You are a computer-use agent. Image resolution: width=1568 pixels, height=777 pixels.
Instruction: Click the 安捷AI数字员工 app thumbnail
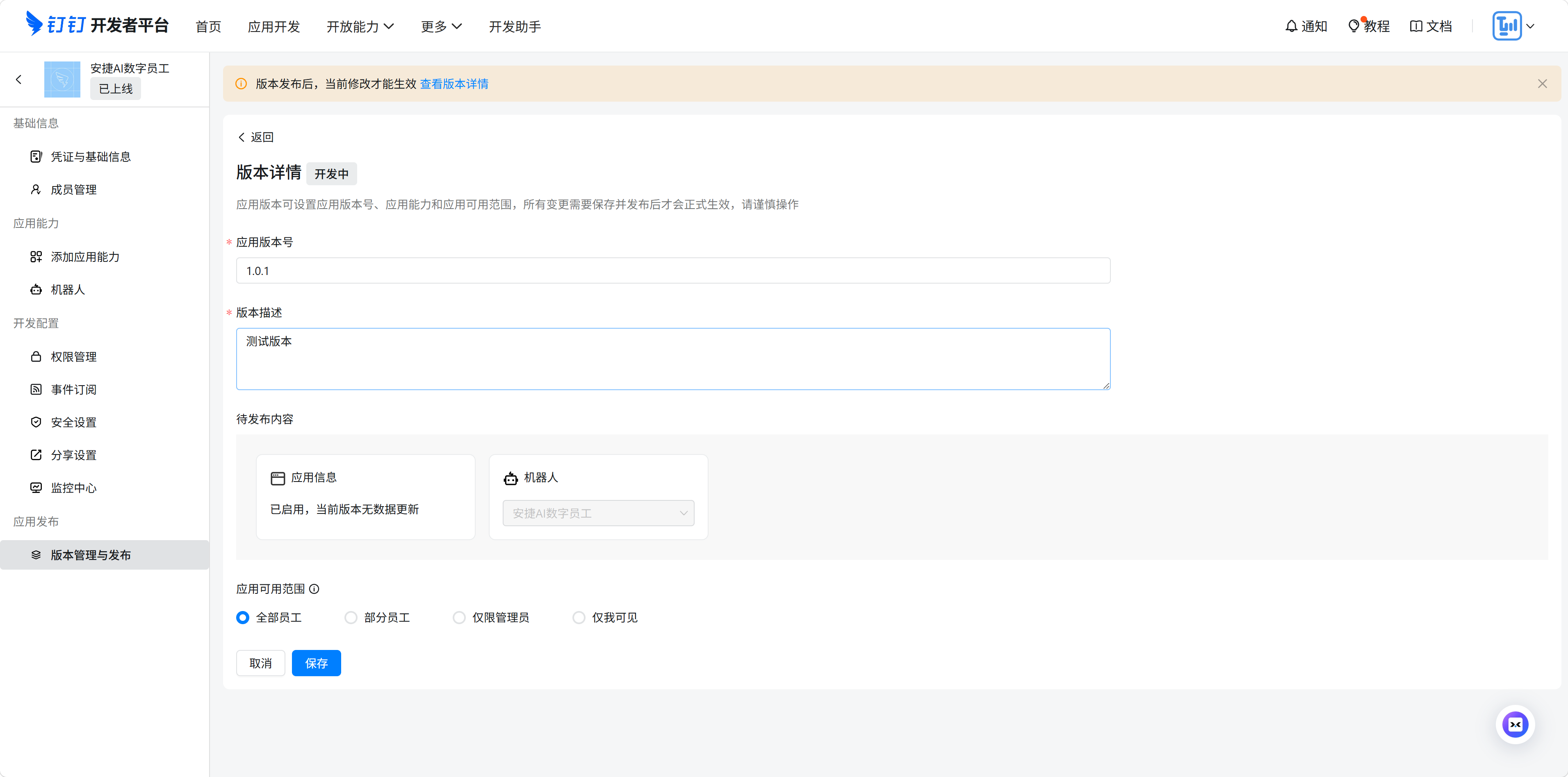[x=62, y=79]
